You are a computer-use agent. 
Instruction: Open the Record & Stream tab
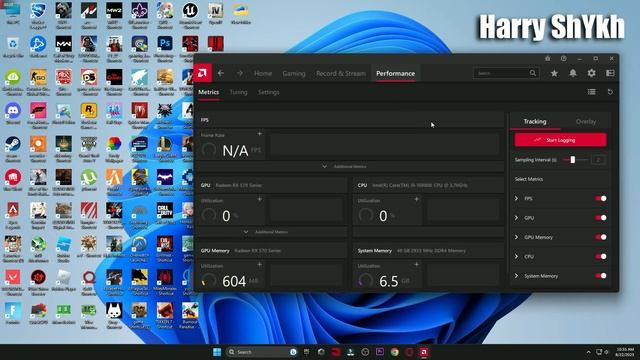tap(341, 73)
